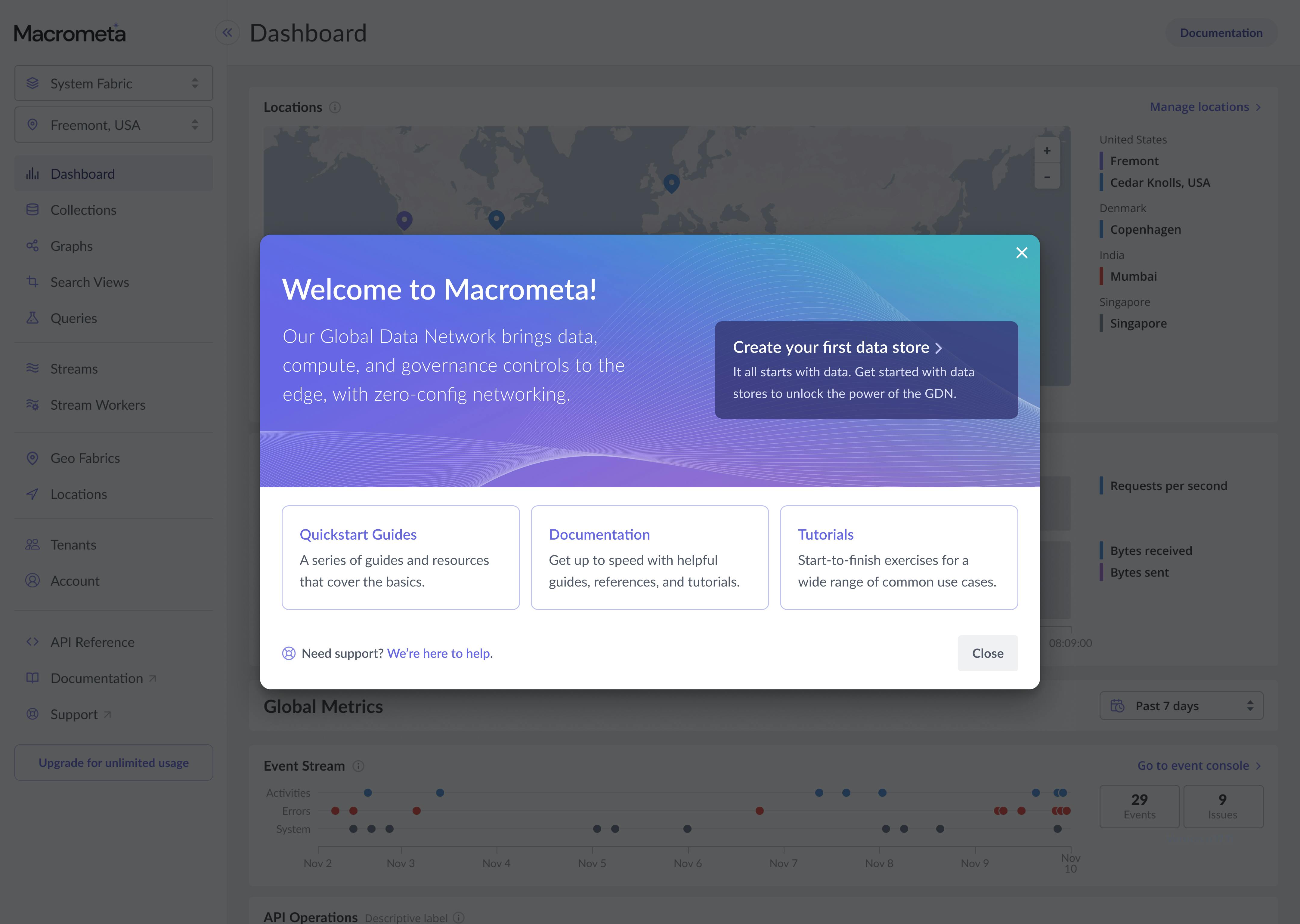Click the Documentation button in the top header
Image resolution: width=1300 pixels, height=924 pixels.
click(x=1221, y=33)
